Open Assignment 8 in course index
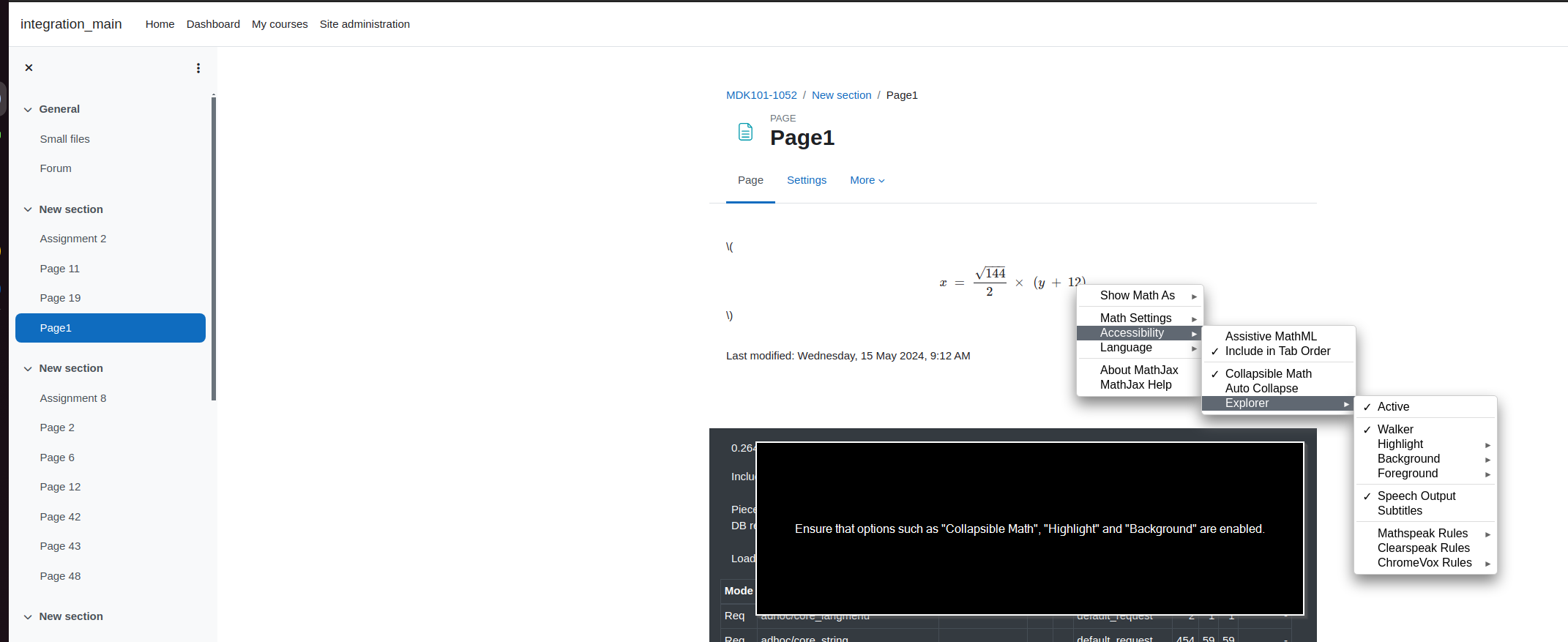Viewport: 1568px width, 642px height. (73, 398)
